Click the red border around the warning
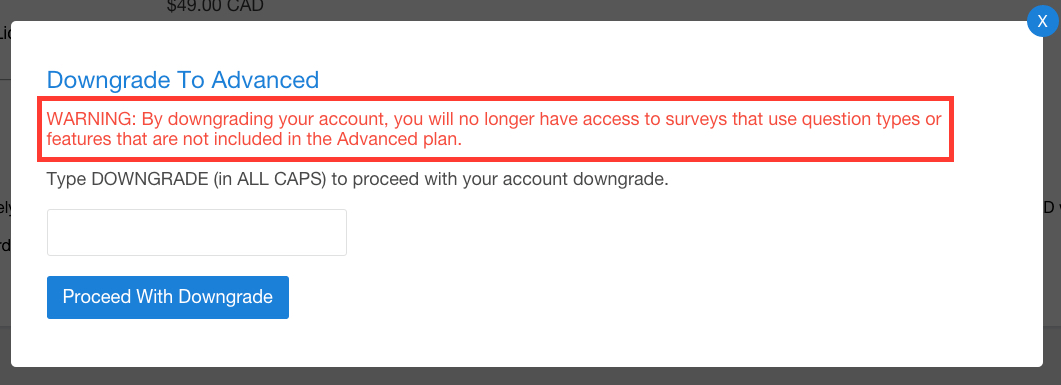Image resolution: width=1061 pixels, height=385 pixels. [x=495, y=99]
